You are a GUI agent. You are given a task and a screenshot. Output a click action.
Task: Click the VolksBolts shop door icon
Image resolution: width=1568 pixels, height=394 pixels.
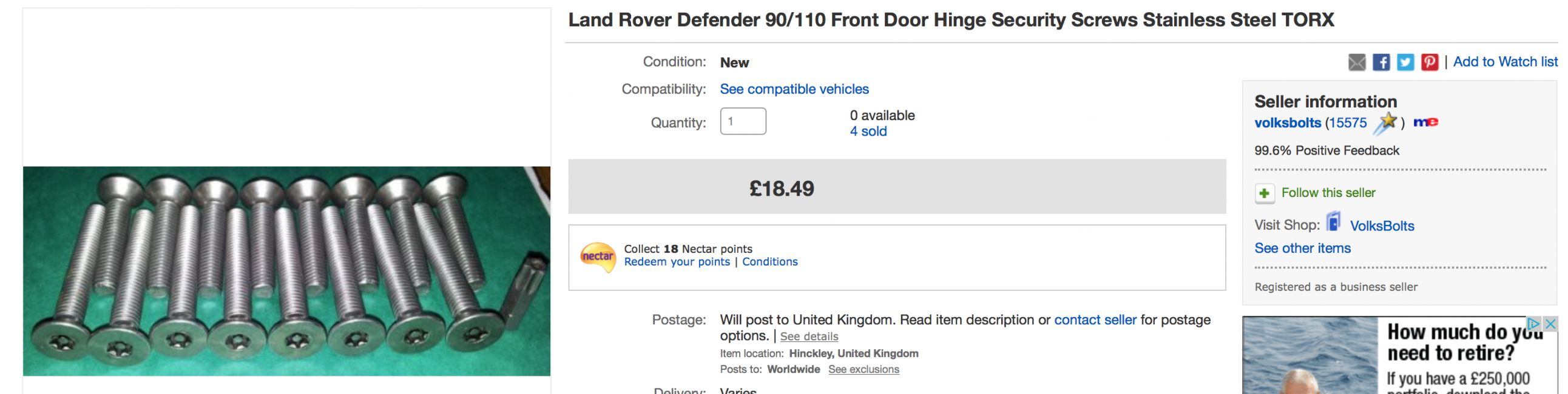pyautogui.click(x=1333, y=222)
